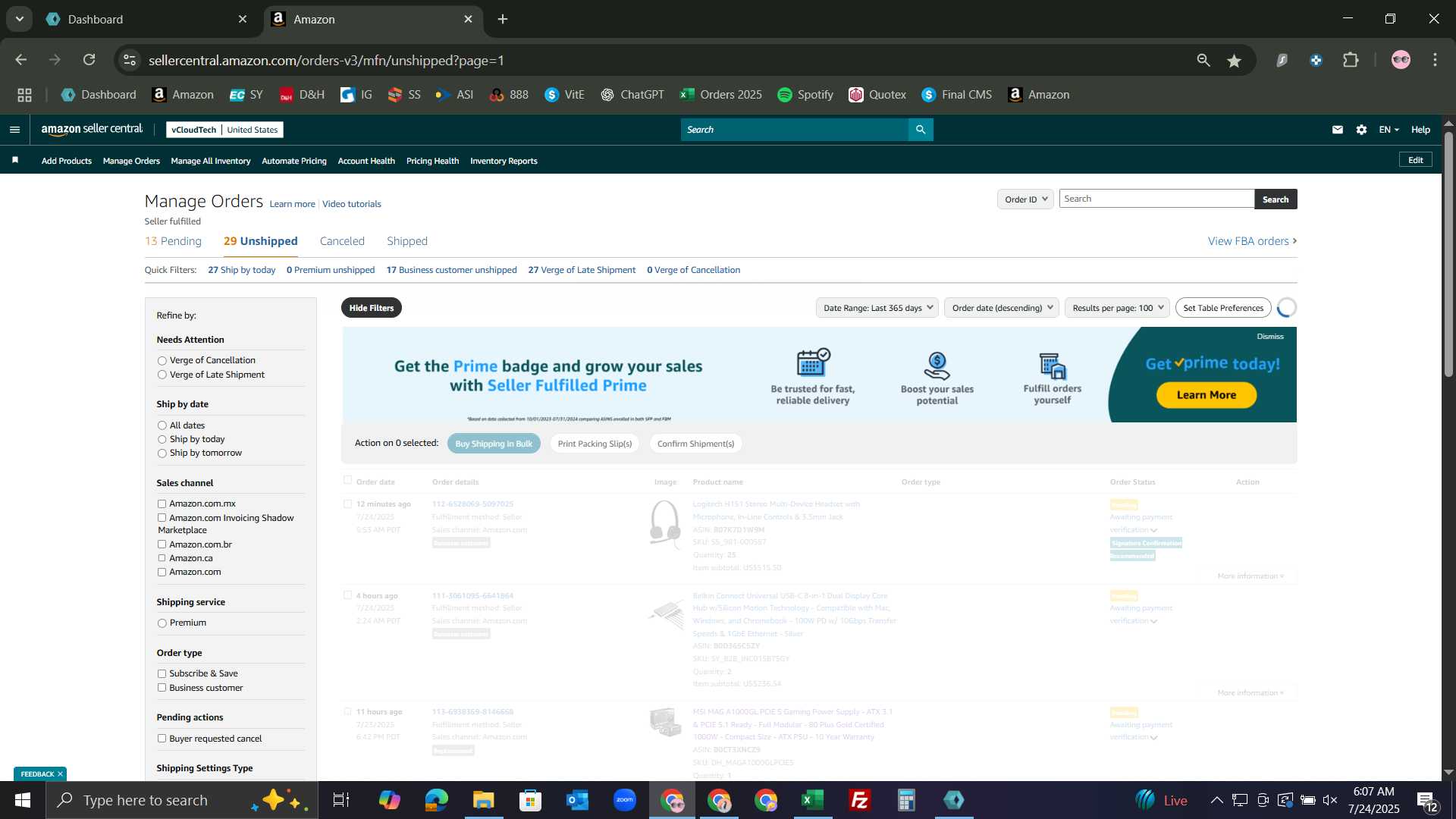Click the order search input field
Viewport: 1456px width, 819px height.
pyautogui.click(x=1156, y=199)
